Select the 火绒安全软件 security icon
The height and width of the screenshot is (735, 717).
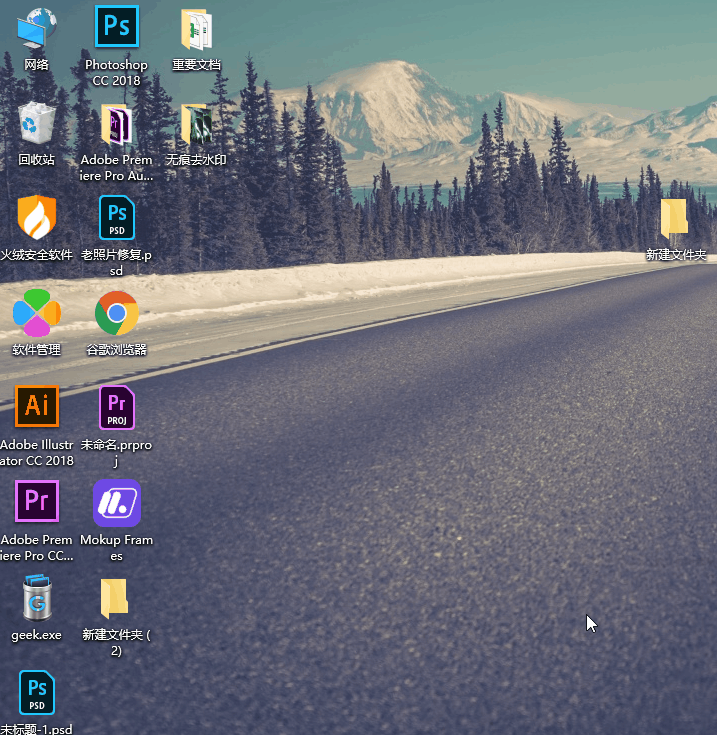(37, 218)
